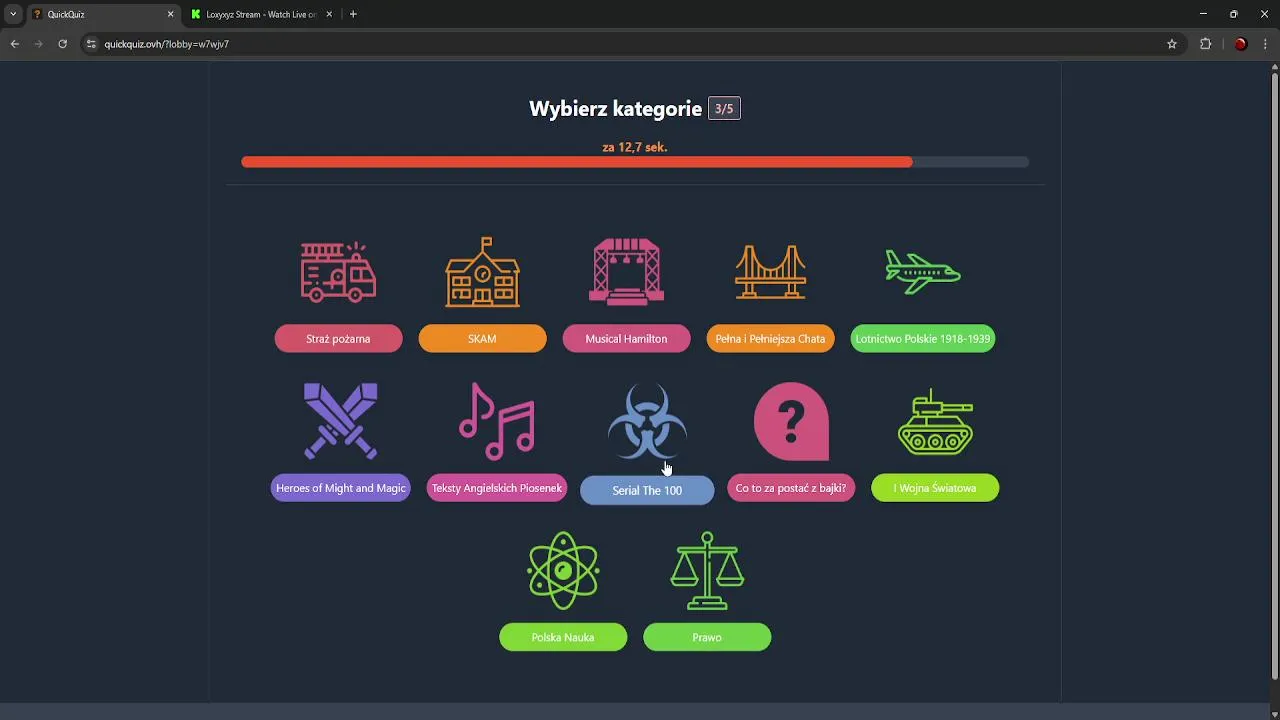Click the question mark head icon
Screen dimensions: 1280x720
(x=791, y=421)
